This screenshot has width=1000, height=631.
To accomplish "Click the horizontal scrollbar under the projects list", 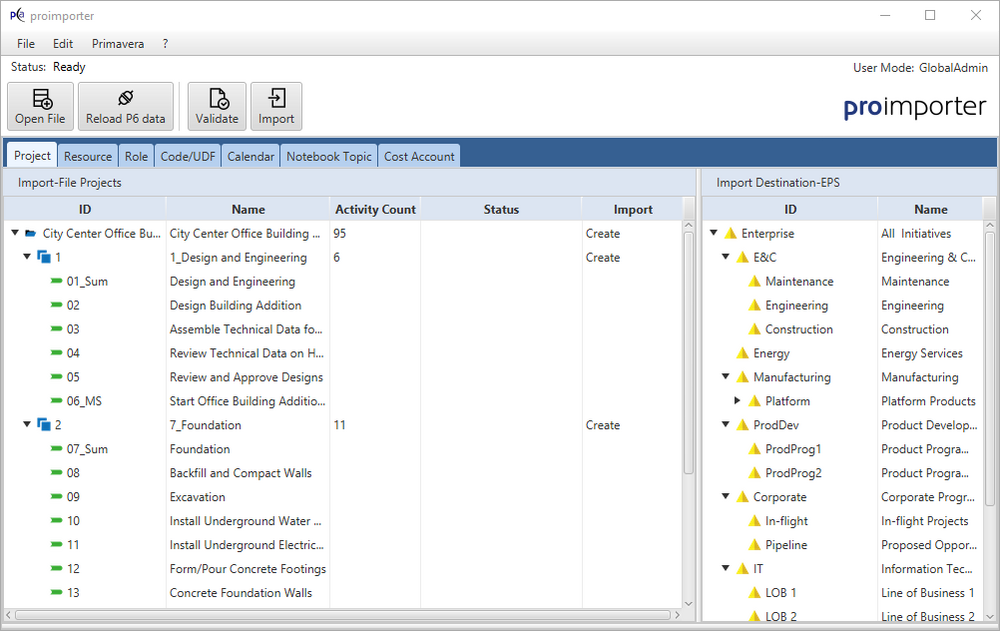I will [x=340, y=613].
